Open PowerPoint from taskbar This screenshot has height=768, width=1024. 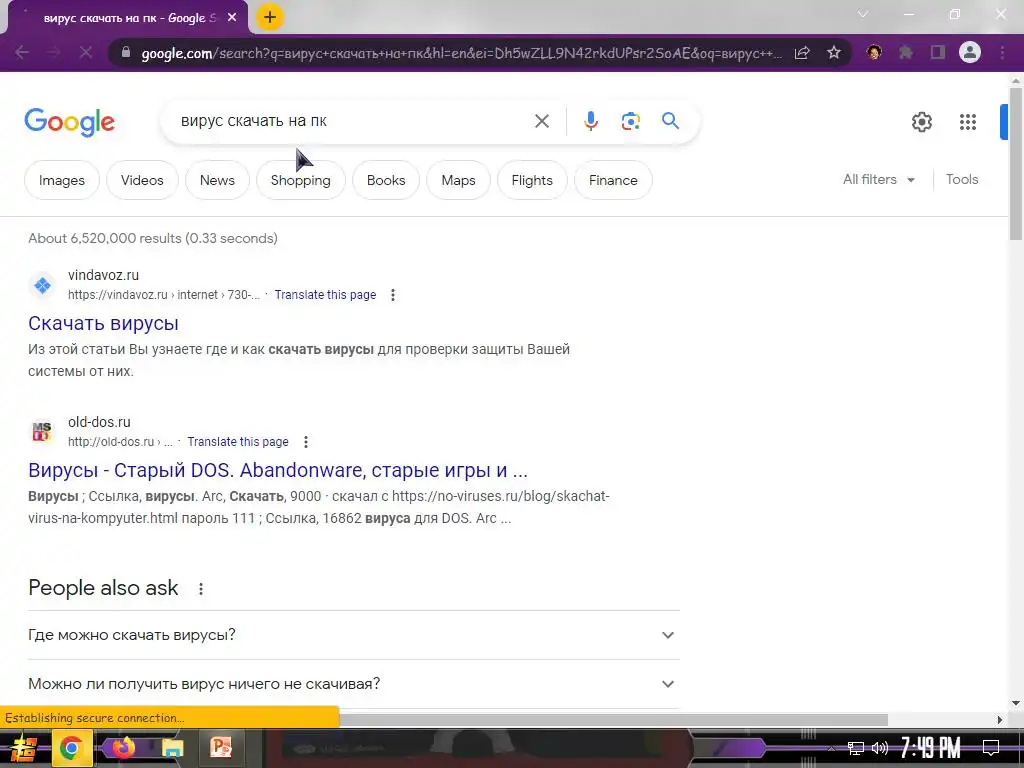[221, 748]
